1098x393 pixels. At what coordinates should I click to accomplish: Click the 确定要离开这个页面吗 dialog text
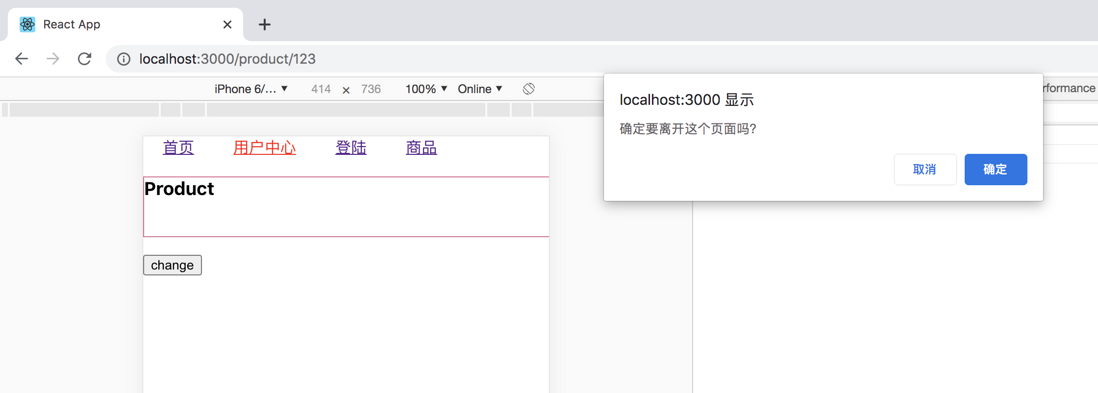(688, 130)
